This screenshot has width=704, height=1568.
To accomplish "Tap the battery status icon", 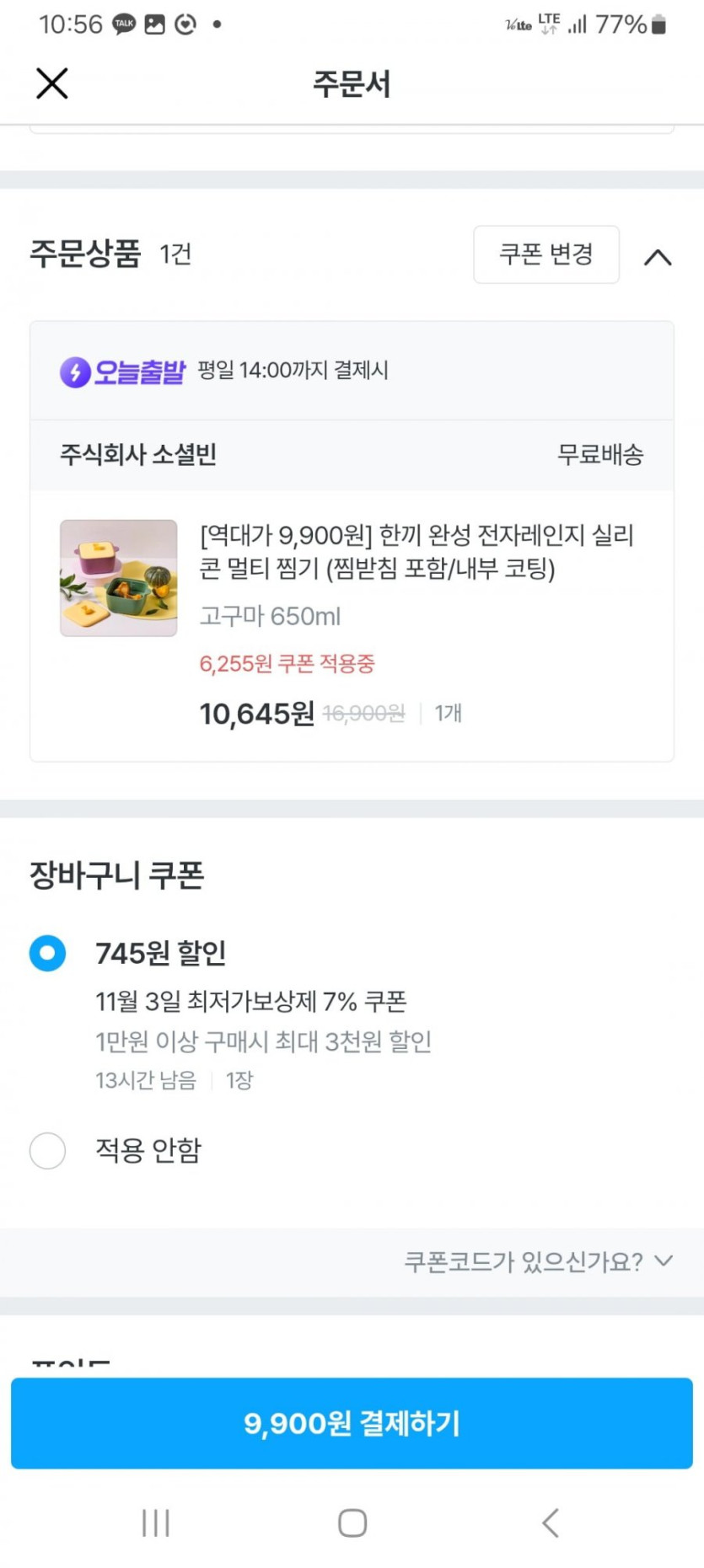I will 659,24.
